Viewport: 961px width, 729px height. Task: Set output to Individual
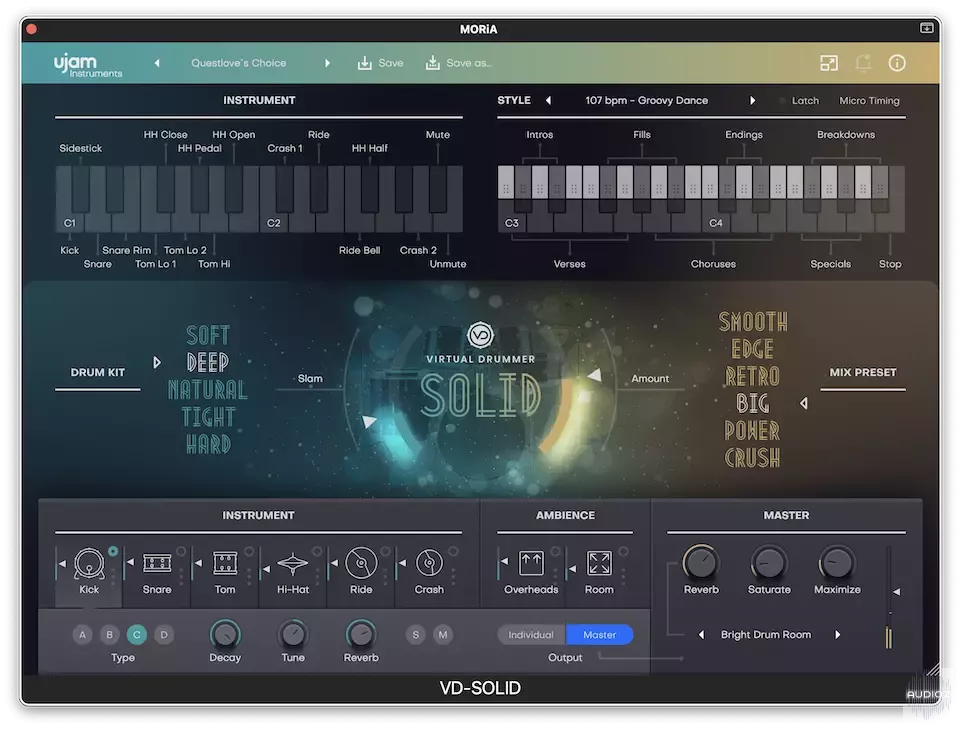click(531, 635)
